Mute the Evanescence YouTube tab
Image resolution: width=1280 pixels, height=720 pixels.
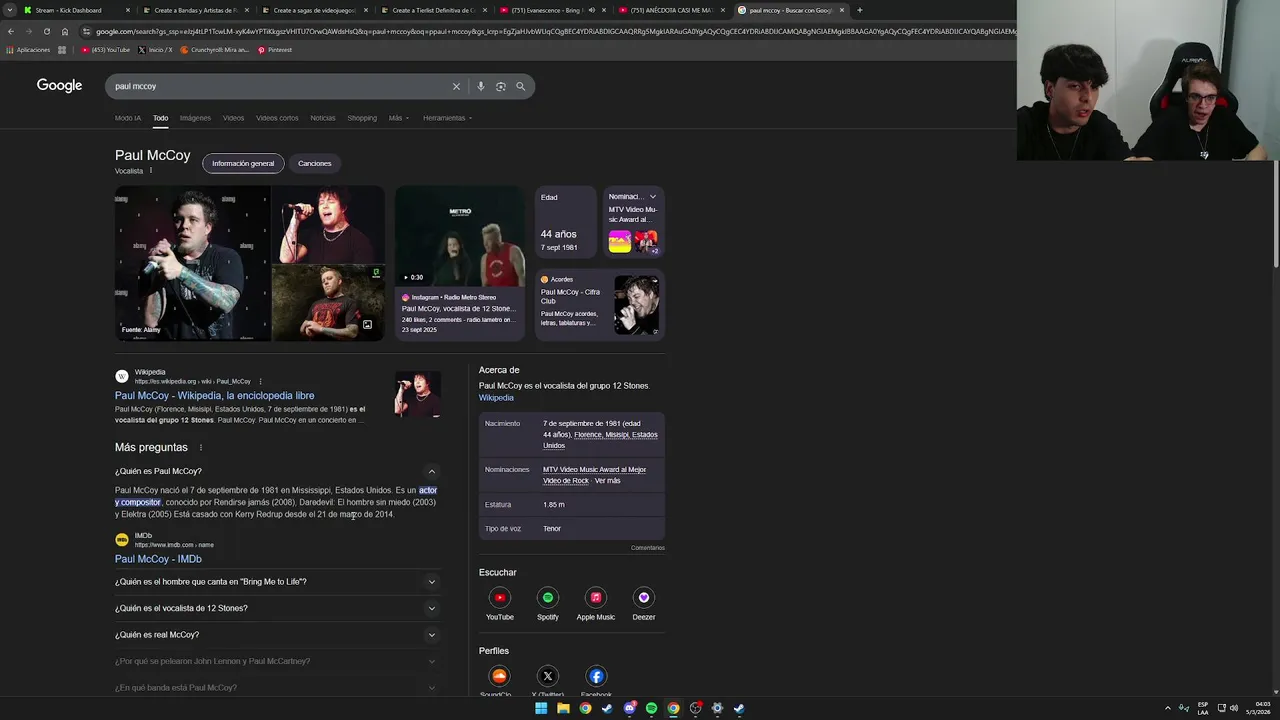coord(591,10)
